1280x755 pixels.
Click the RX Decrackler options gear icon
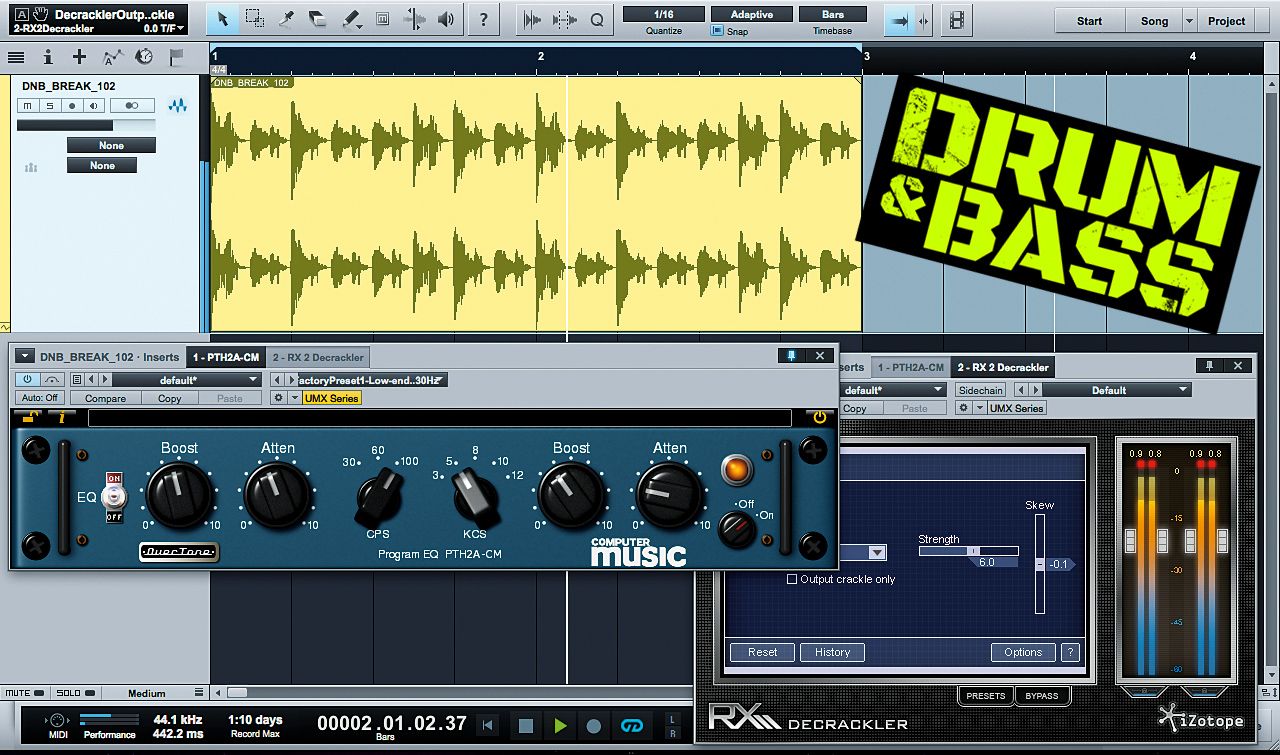963,408
